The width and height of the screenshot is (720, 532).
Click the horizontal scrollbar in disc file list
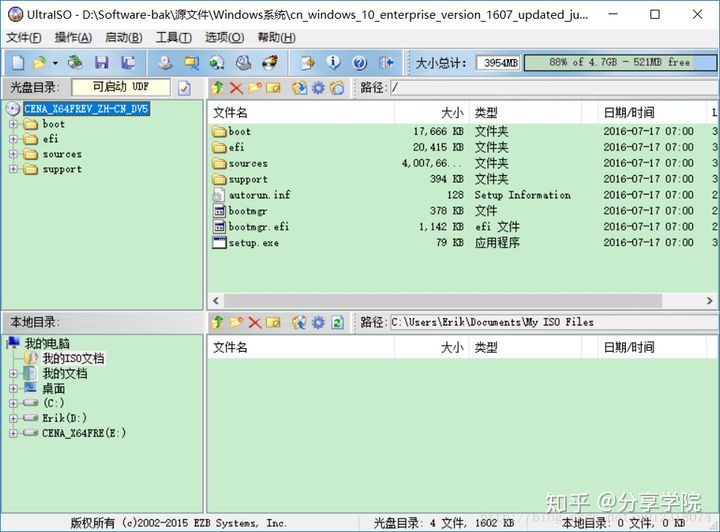point(443,301)
